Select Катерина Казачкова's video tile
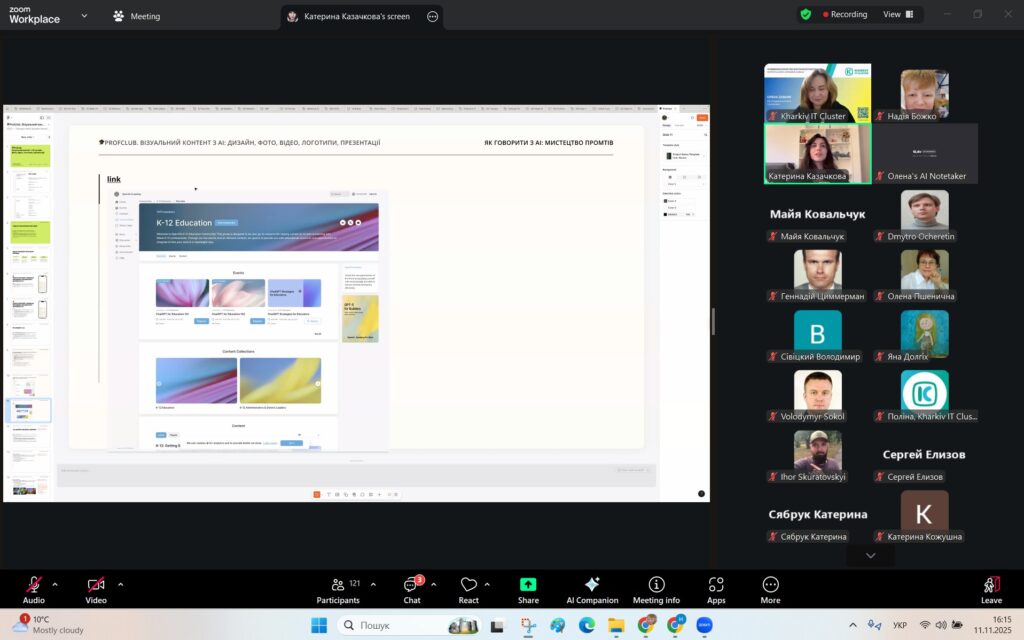 click(x=817, y=153)
